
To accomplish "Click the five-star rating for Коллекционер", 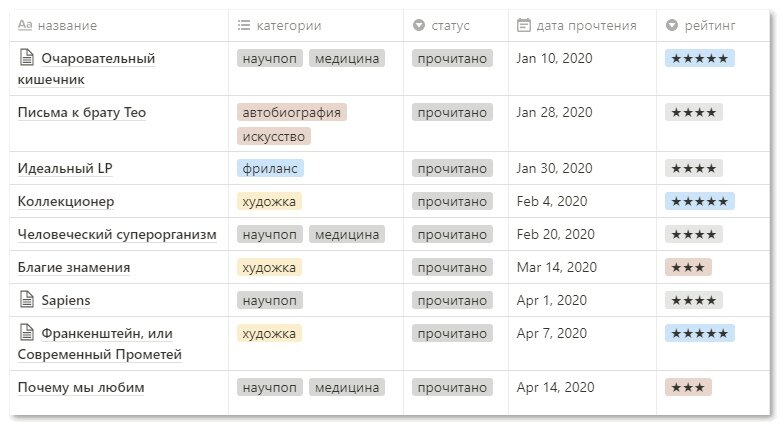I will click(699, 202).
